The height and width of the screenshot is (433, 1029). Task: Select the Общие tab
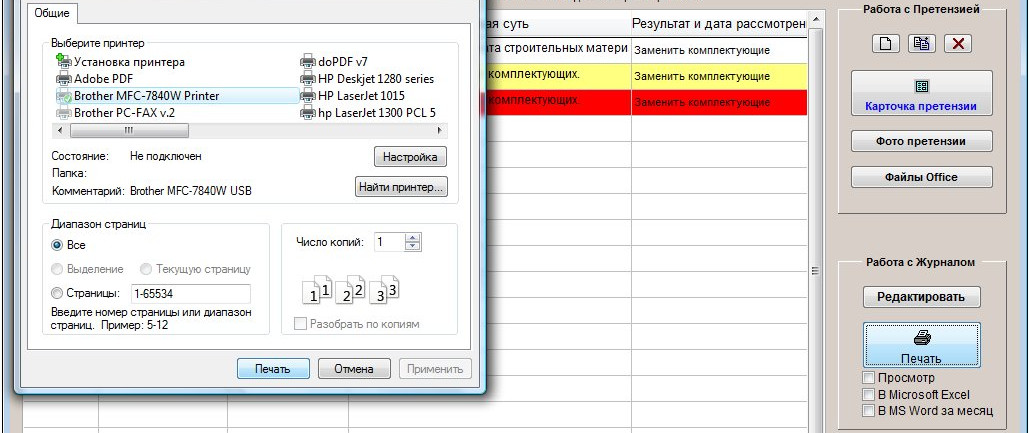(52, 13)
